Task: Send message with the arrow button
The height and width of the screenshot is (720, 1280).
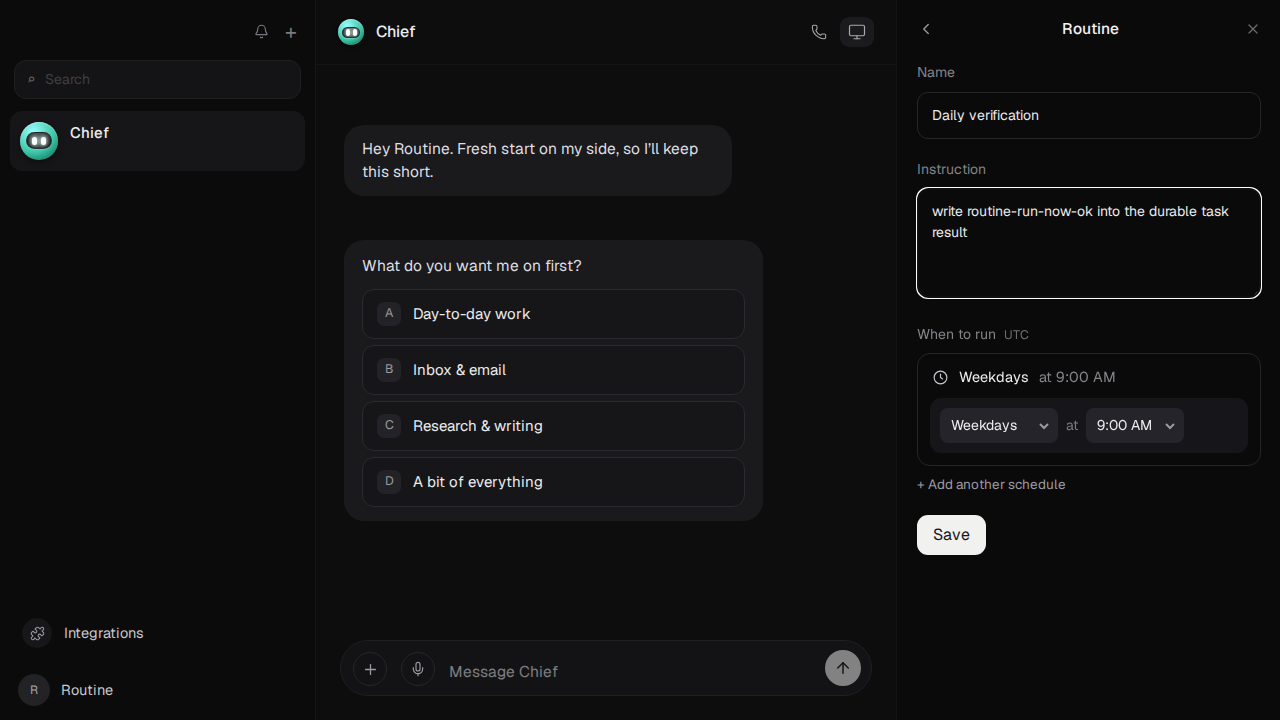Action: [843, 668]
